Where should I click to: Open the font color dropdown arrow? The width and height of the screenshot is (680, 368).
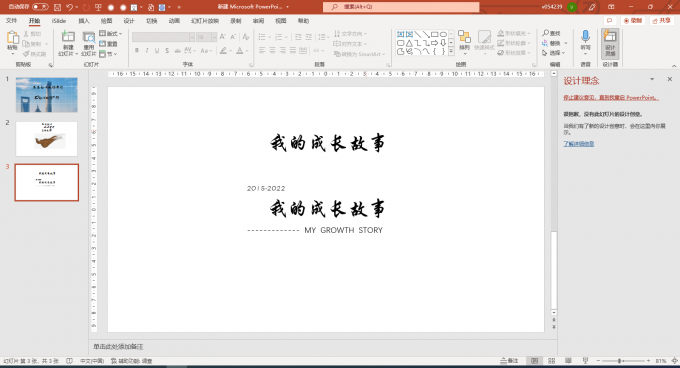click(x=247, y=51)
